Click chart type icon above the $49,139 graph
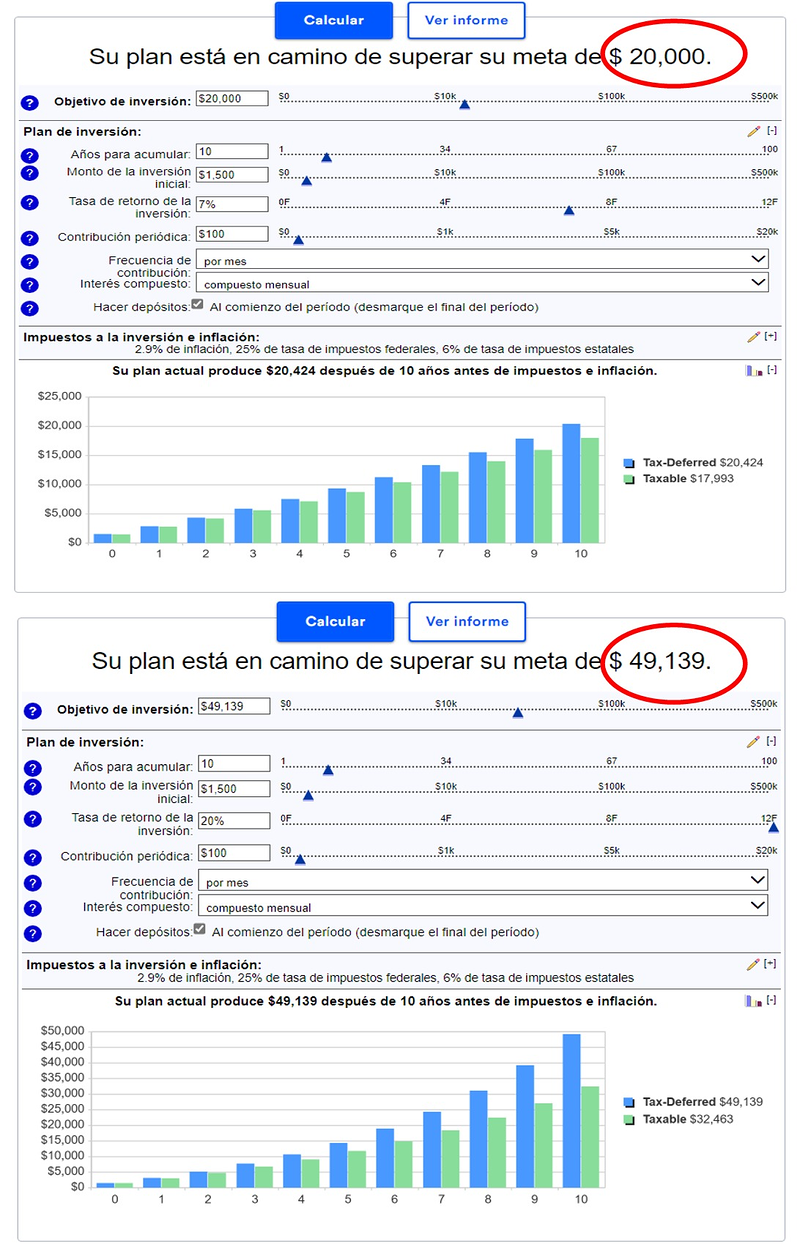 [x=752, y=1001]
